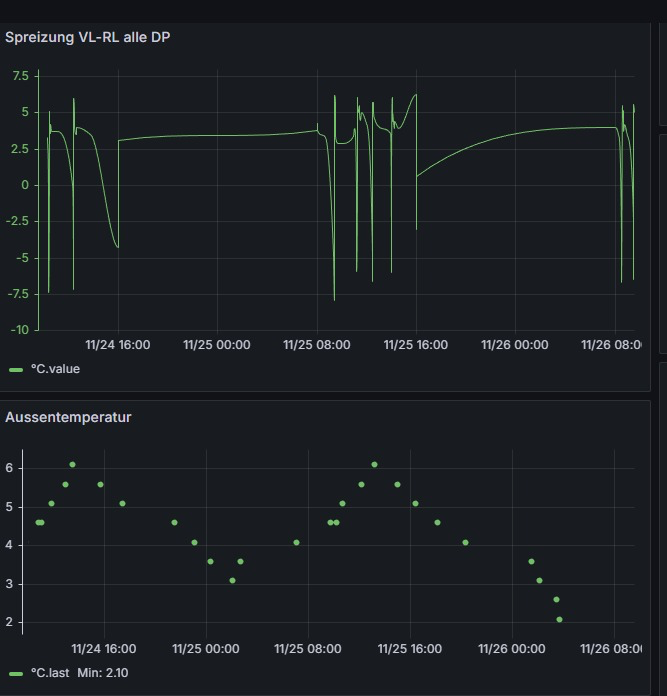Click the 11/24 16:00 label on the Spreizung axis
Viewport: 667px width, 696px height.
point(118,345)
